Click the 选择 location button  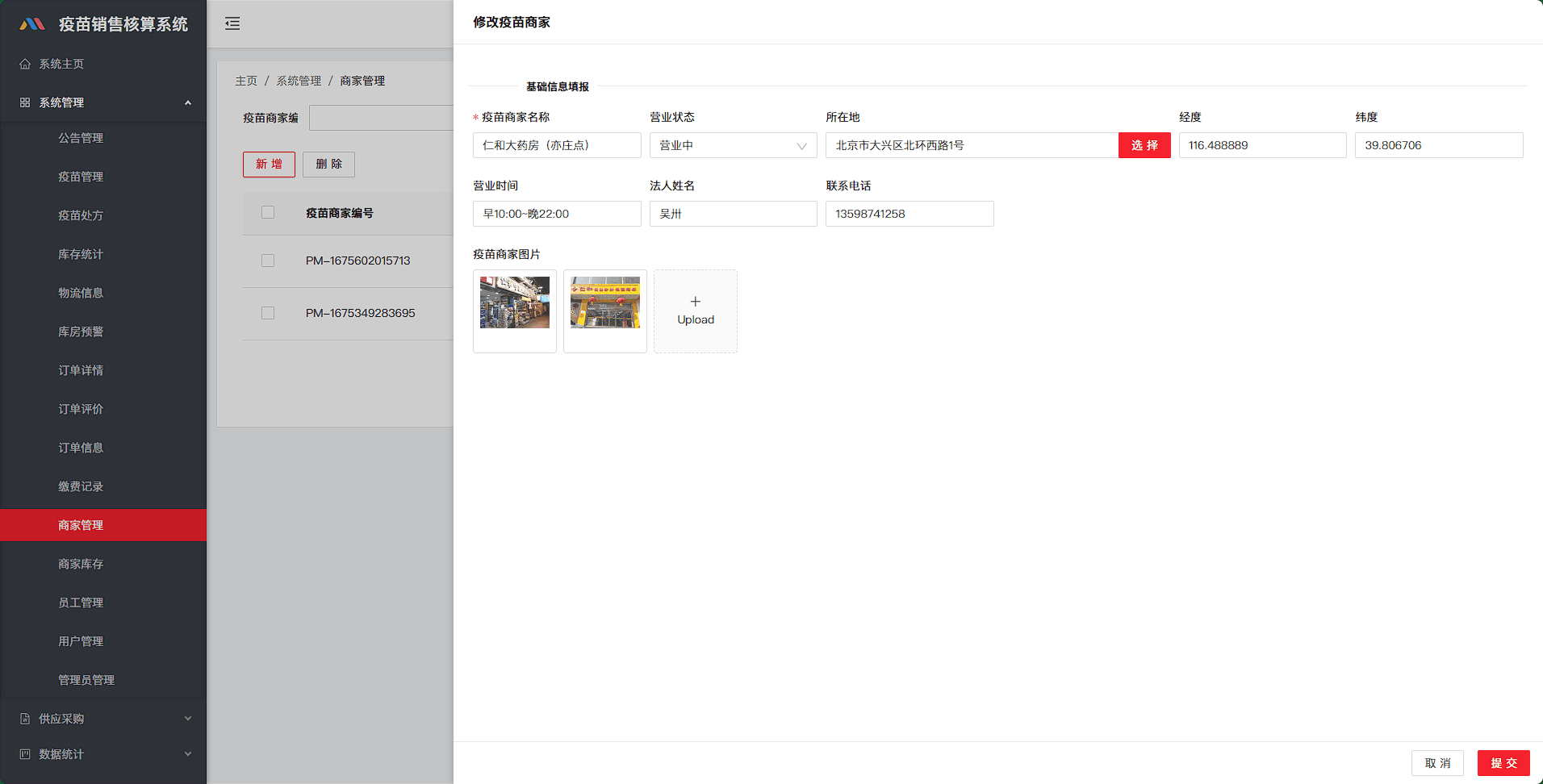pos(1144,145)
